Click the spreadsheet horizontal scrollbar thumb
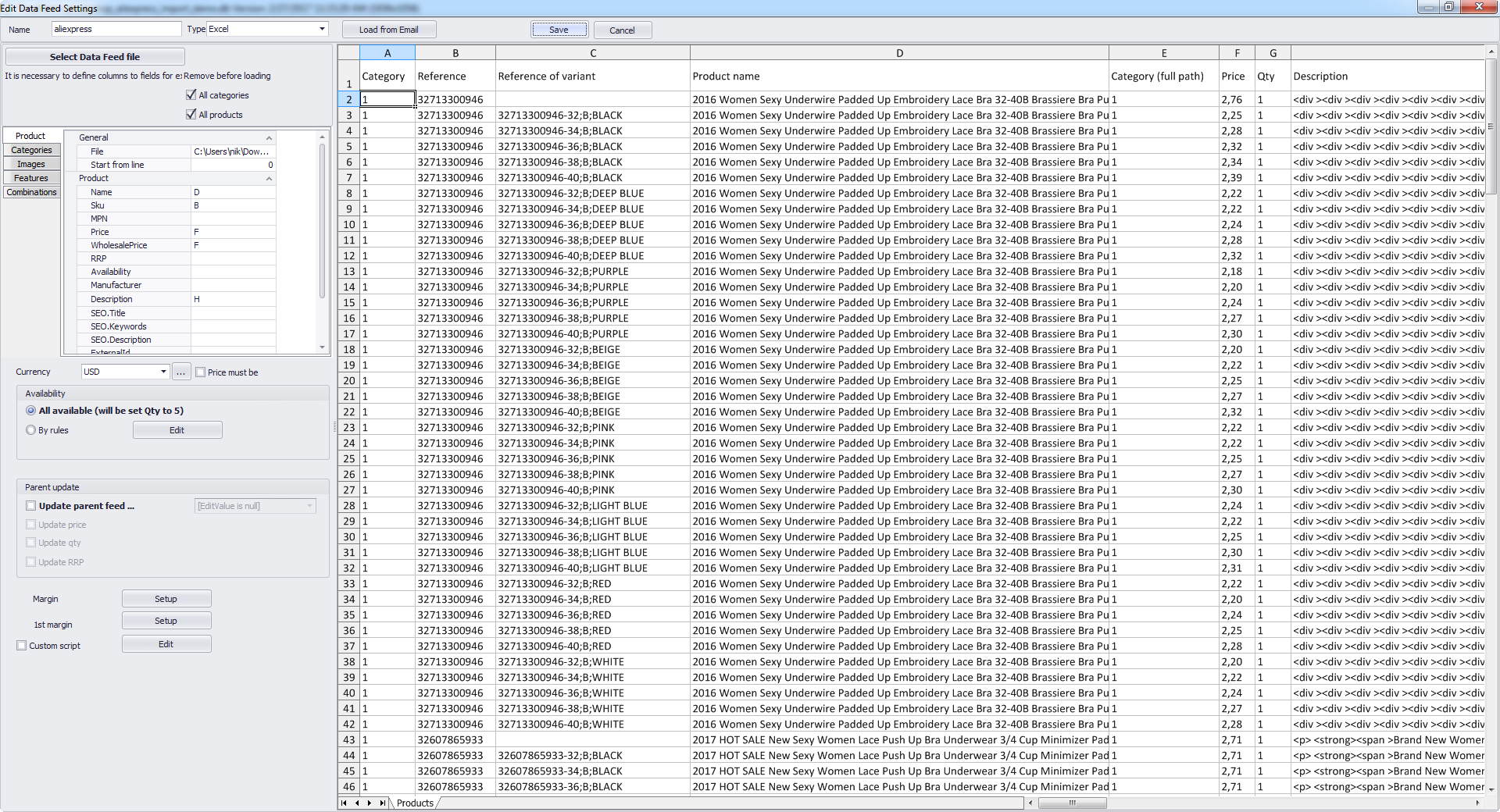Viewport: 1500px width, 812px height. click(1072, 803)
